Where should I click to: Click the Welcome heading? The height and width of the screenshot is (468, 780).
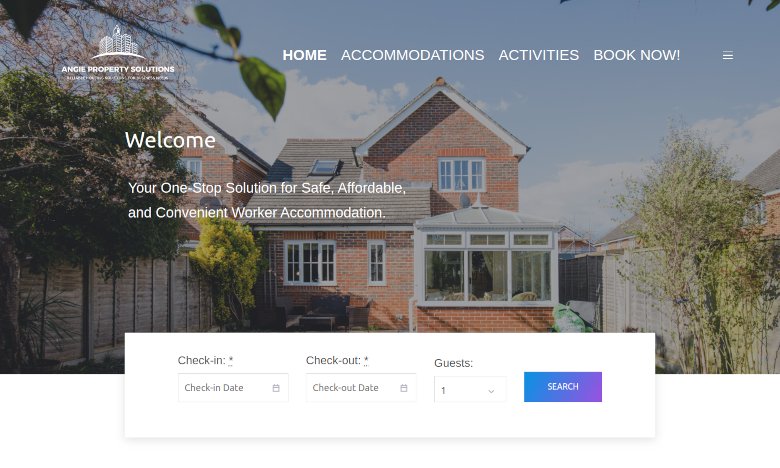tap(170, 140)
